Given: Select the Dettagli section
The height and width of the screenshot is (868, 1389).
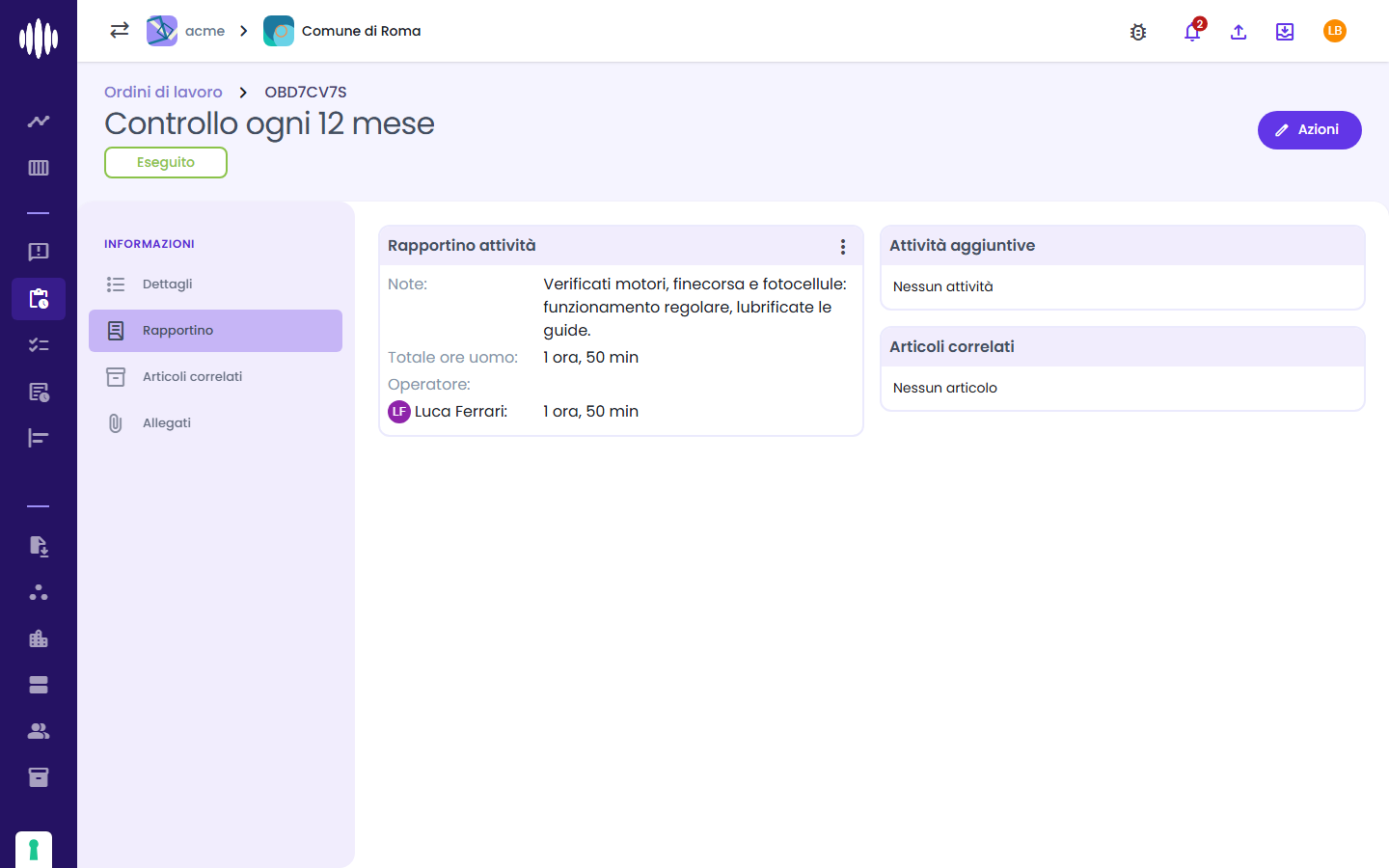Looking at the screenshot, I should click(215, 285).
